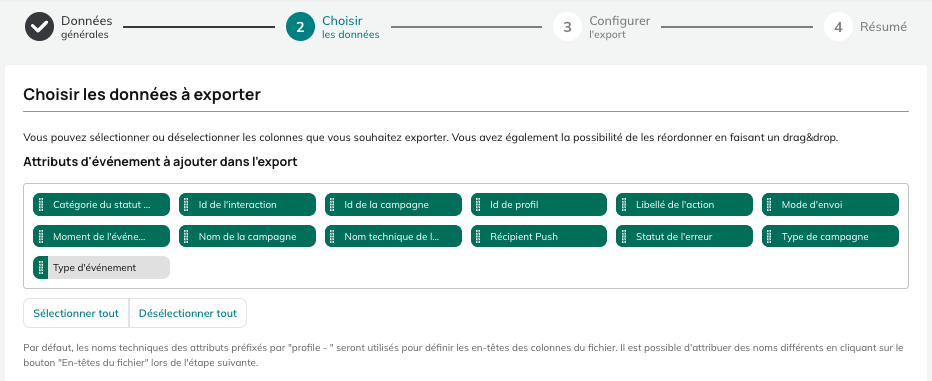Click the Désélectionner tout button
The height and width of the screenshot is (381, 932).
point(188,313)
